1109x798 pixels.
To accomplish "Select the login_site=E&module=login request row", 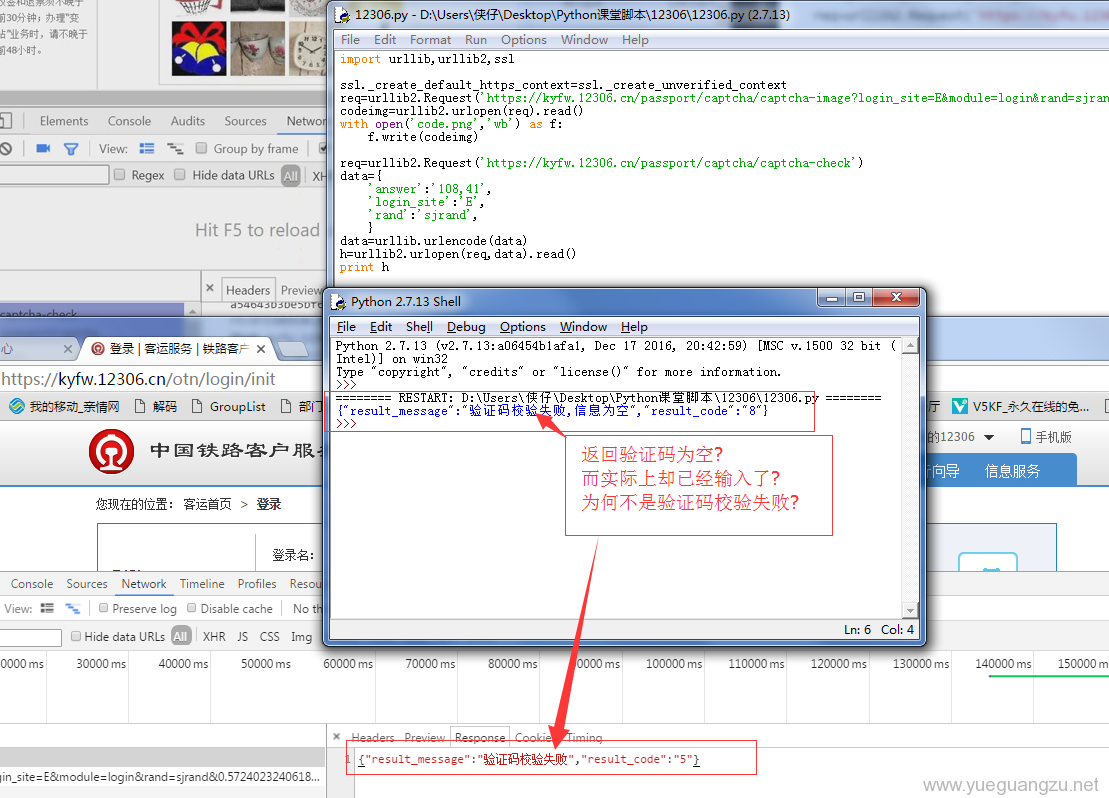I will (162, 777).
